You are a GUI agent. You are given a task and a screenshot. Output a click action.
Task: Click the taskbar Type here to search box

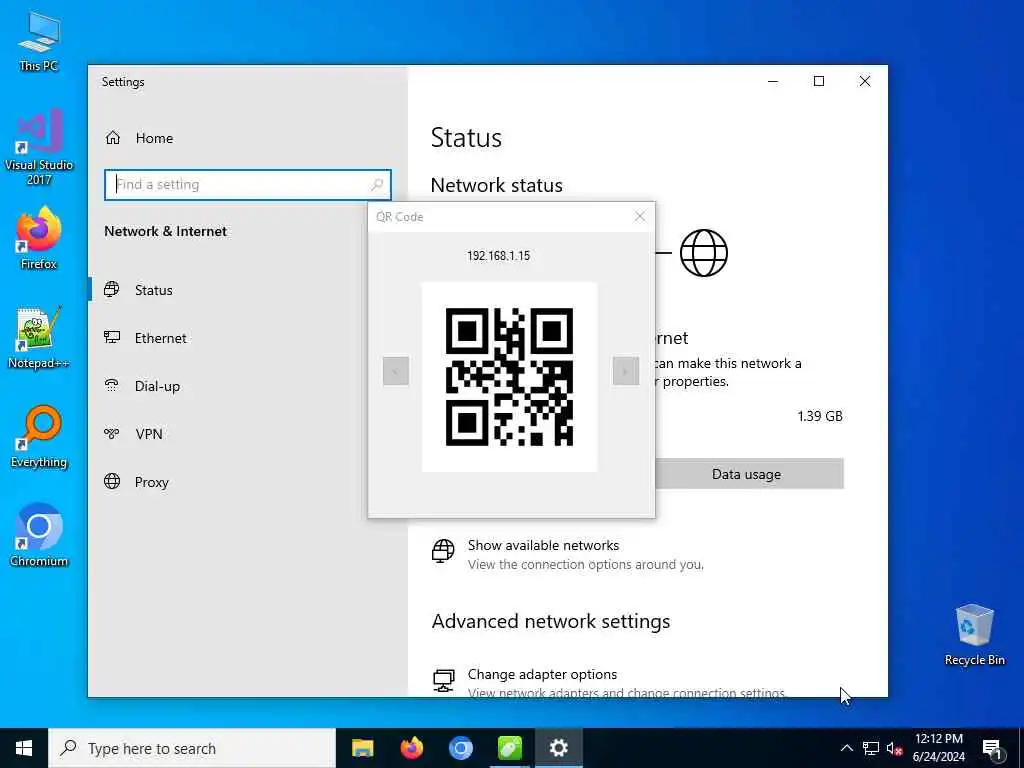point(192,748)
